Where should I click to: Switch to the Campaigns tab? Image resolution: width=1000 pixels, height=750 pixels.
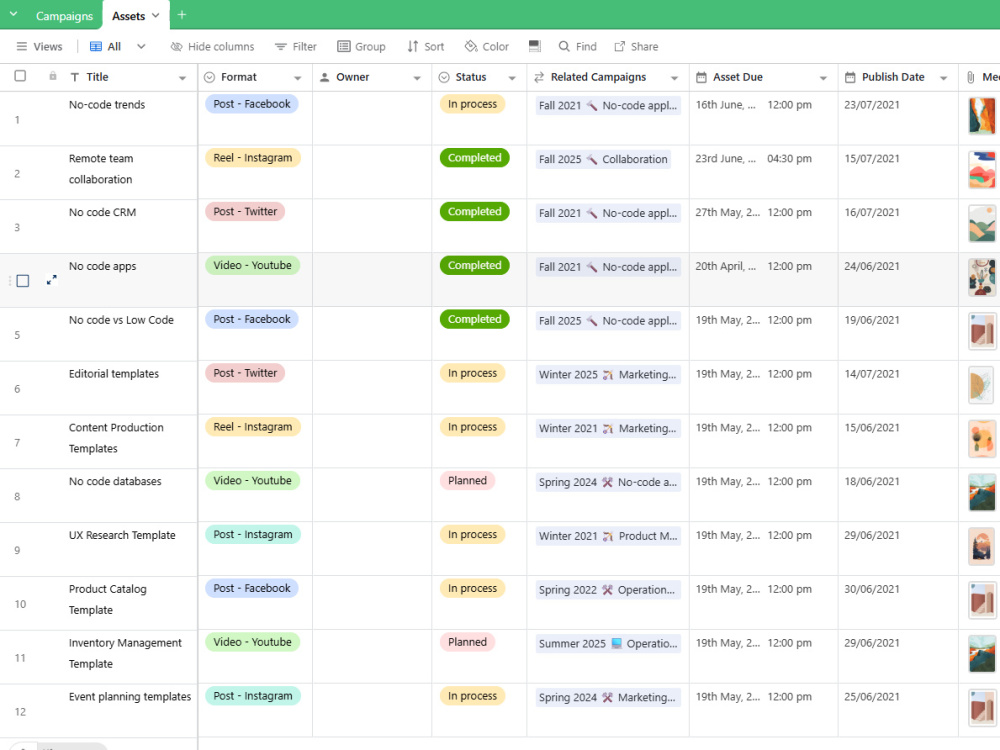click(64, 16)
